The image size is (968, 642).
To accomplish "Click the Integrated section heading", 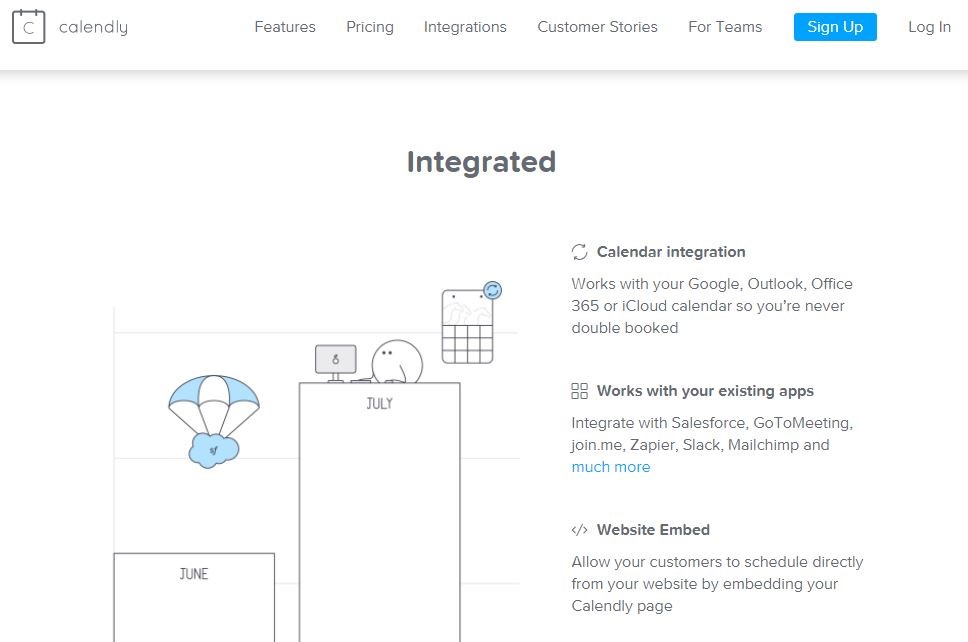I will pos(481,162).
